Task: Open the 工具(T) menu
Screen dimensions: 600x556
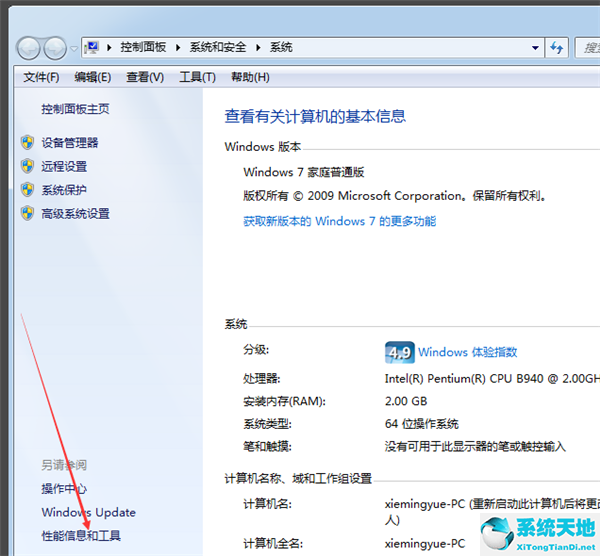Action: point(197,77)
